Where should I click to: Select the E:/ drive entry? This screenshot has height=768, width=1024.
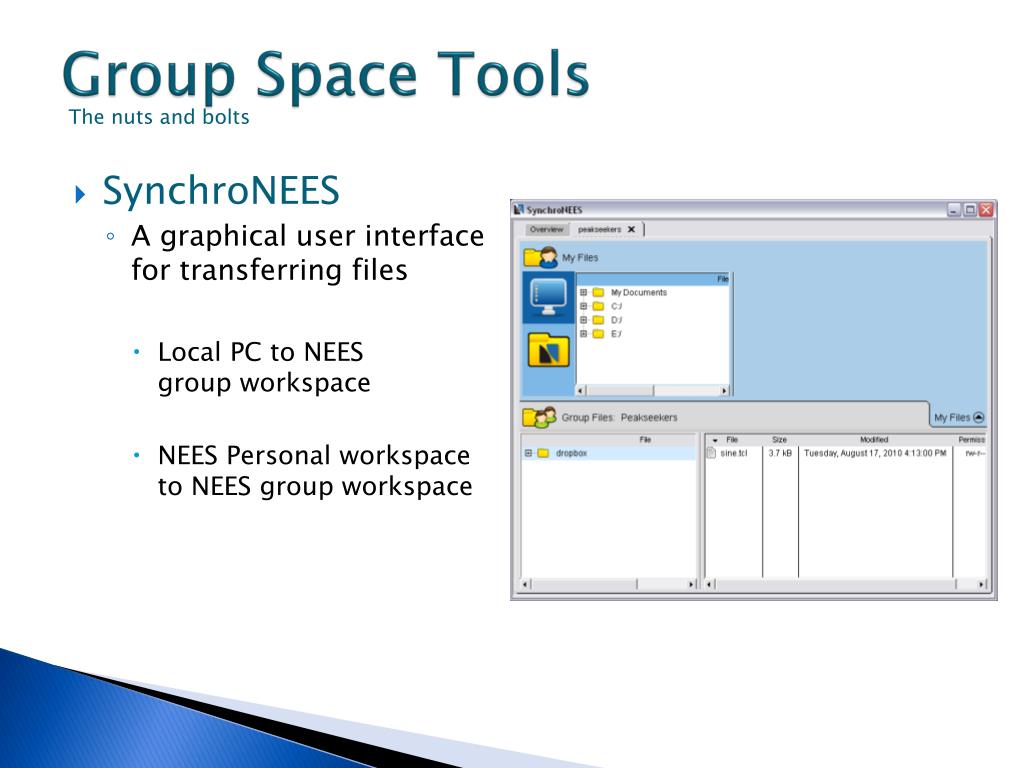click(x=616, y=334)
